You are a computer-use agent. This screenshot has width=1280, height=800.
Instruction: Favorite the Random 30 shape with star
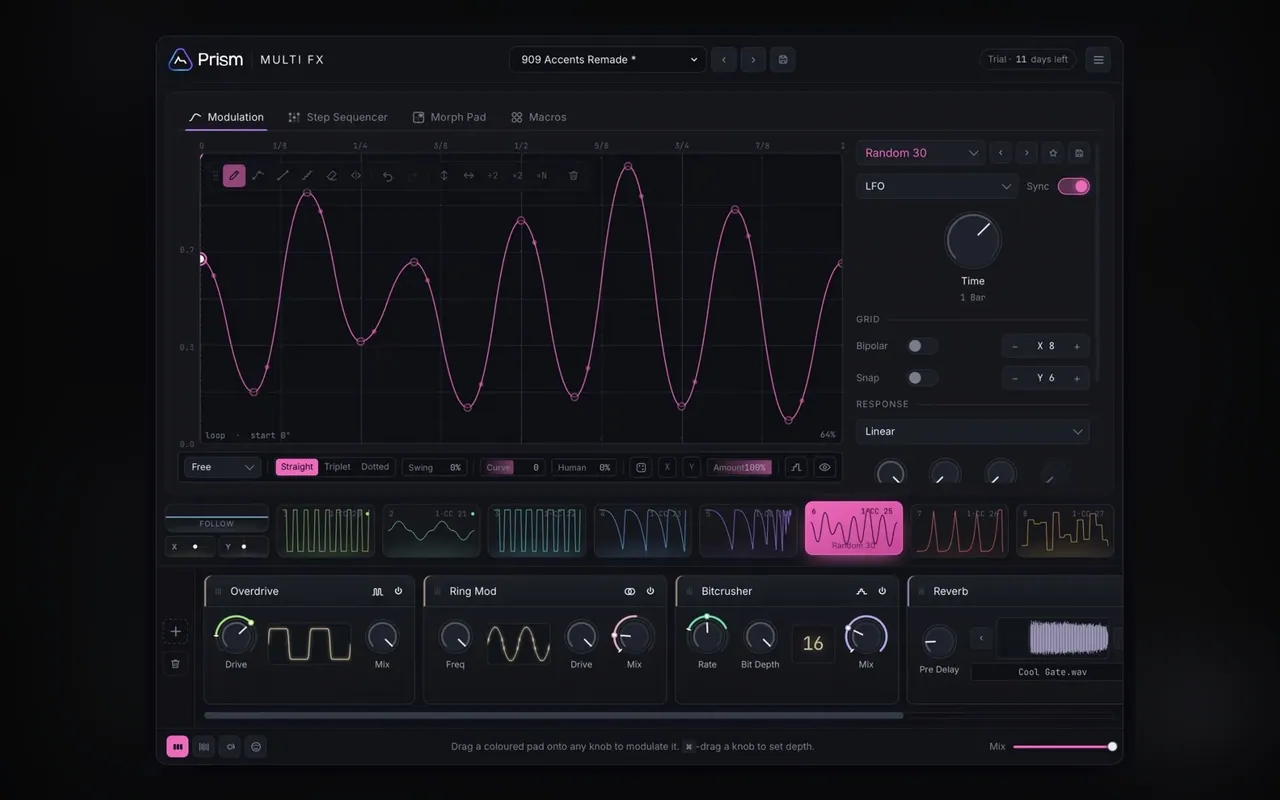tap(1053, 153)
